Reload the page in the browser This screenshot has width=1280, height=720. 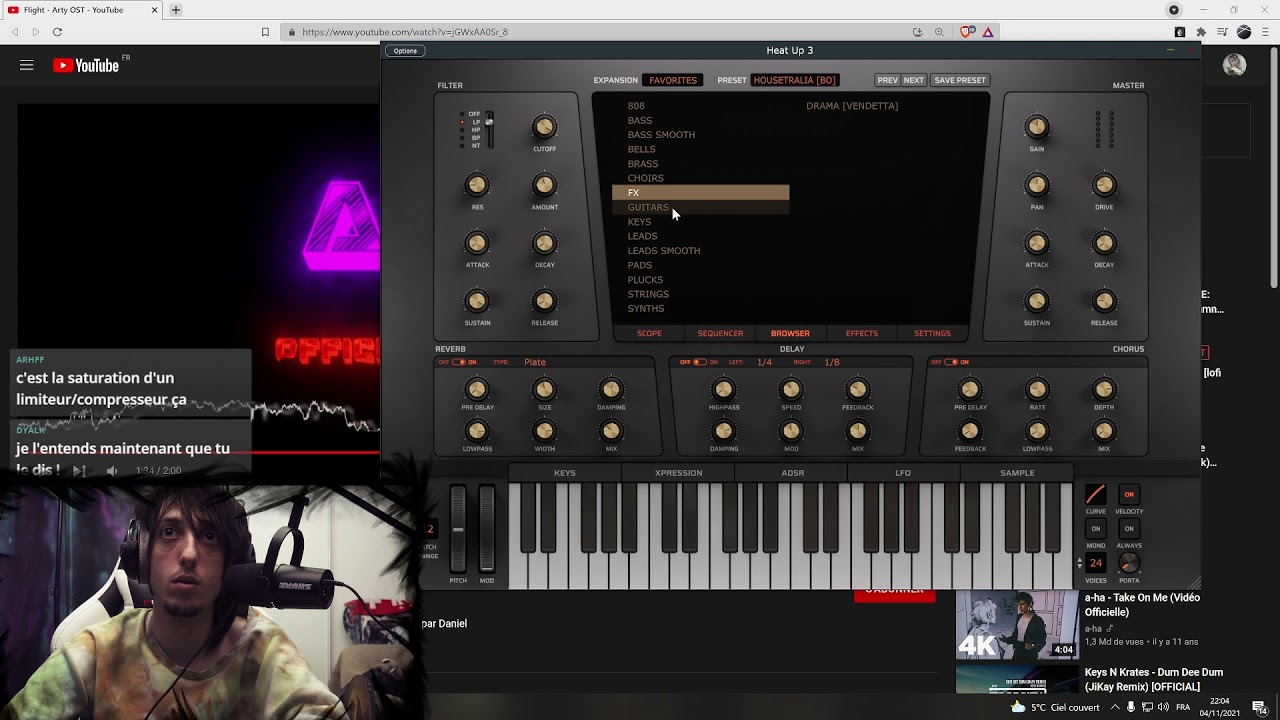[57, 32]
